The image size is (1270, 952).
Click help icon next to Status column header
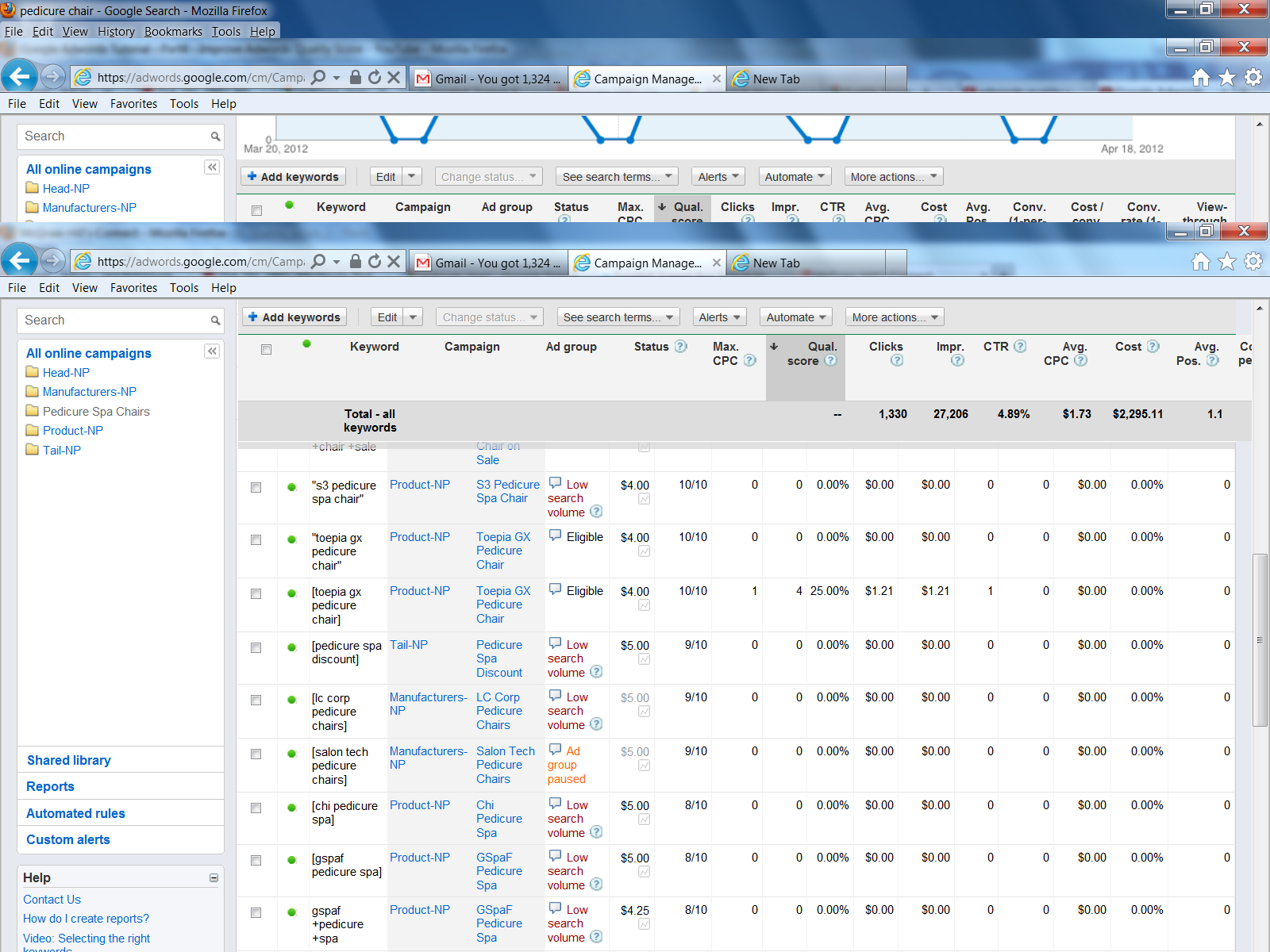[x=680, y=347]
